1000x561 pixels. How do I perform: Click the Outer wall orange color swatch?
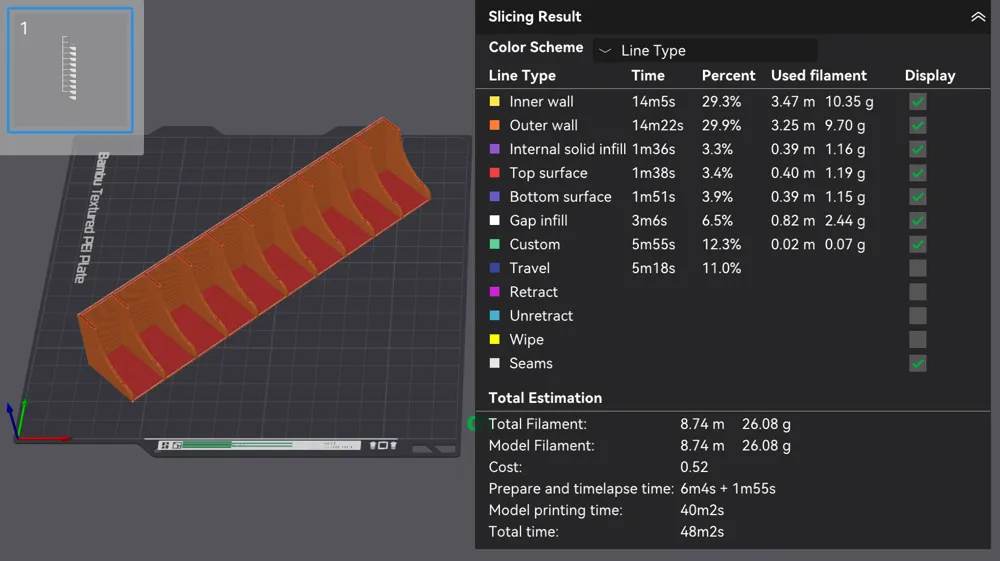494,126
